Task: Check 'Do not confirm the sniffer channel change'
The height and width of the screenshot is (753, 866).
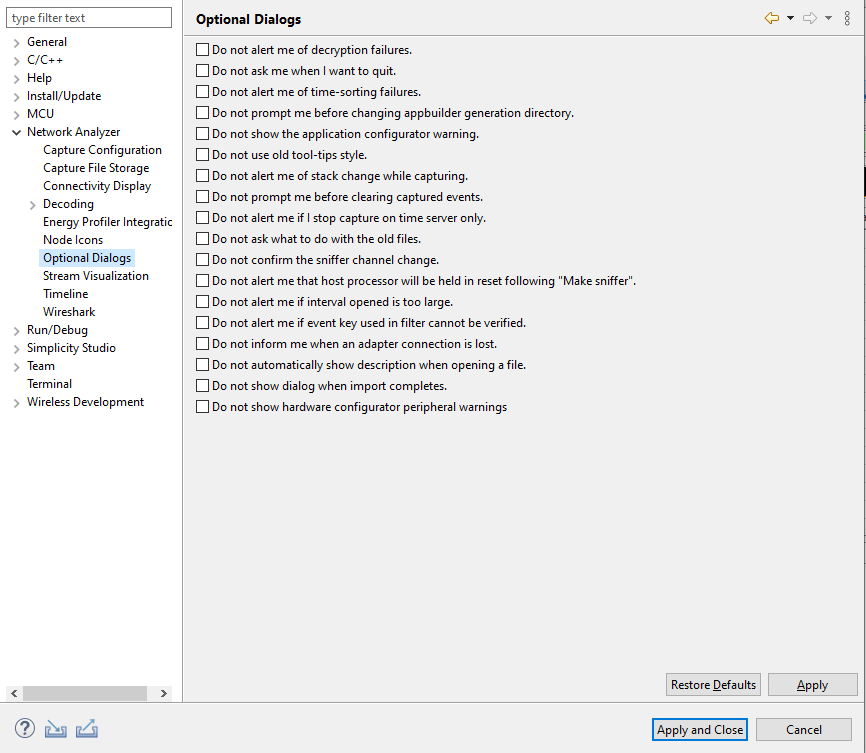Action: [201, 259]
